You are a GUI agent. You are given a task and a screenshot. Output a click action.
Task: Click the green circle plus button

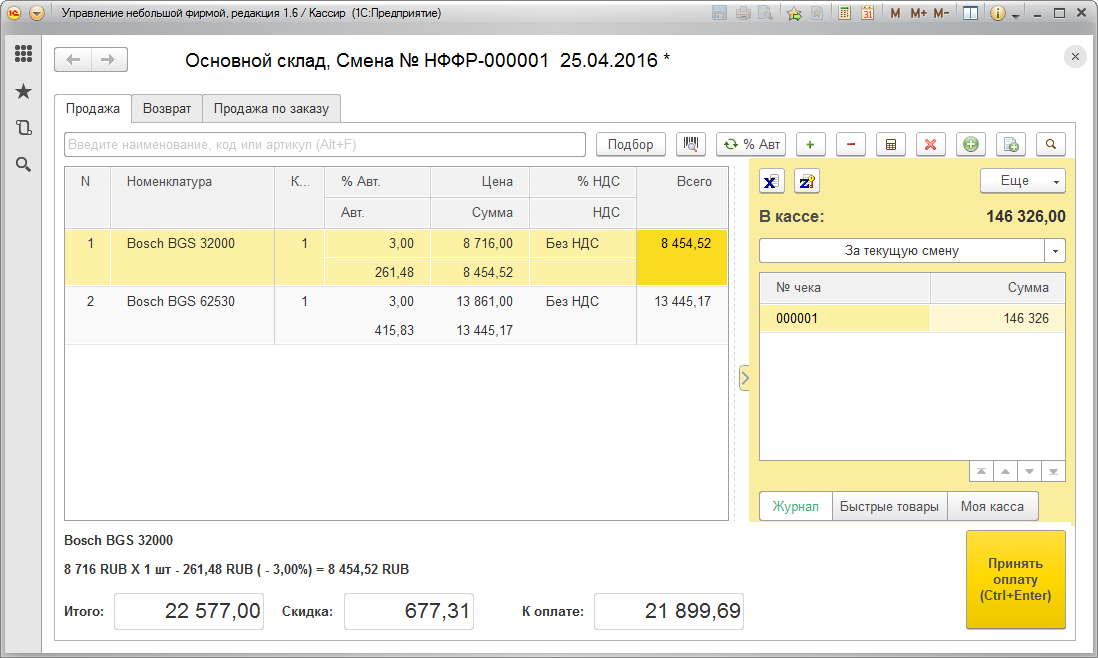coord(971,144)
